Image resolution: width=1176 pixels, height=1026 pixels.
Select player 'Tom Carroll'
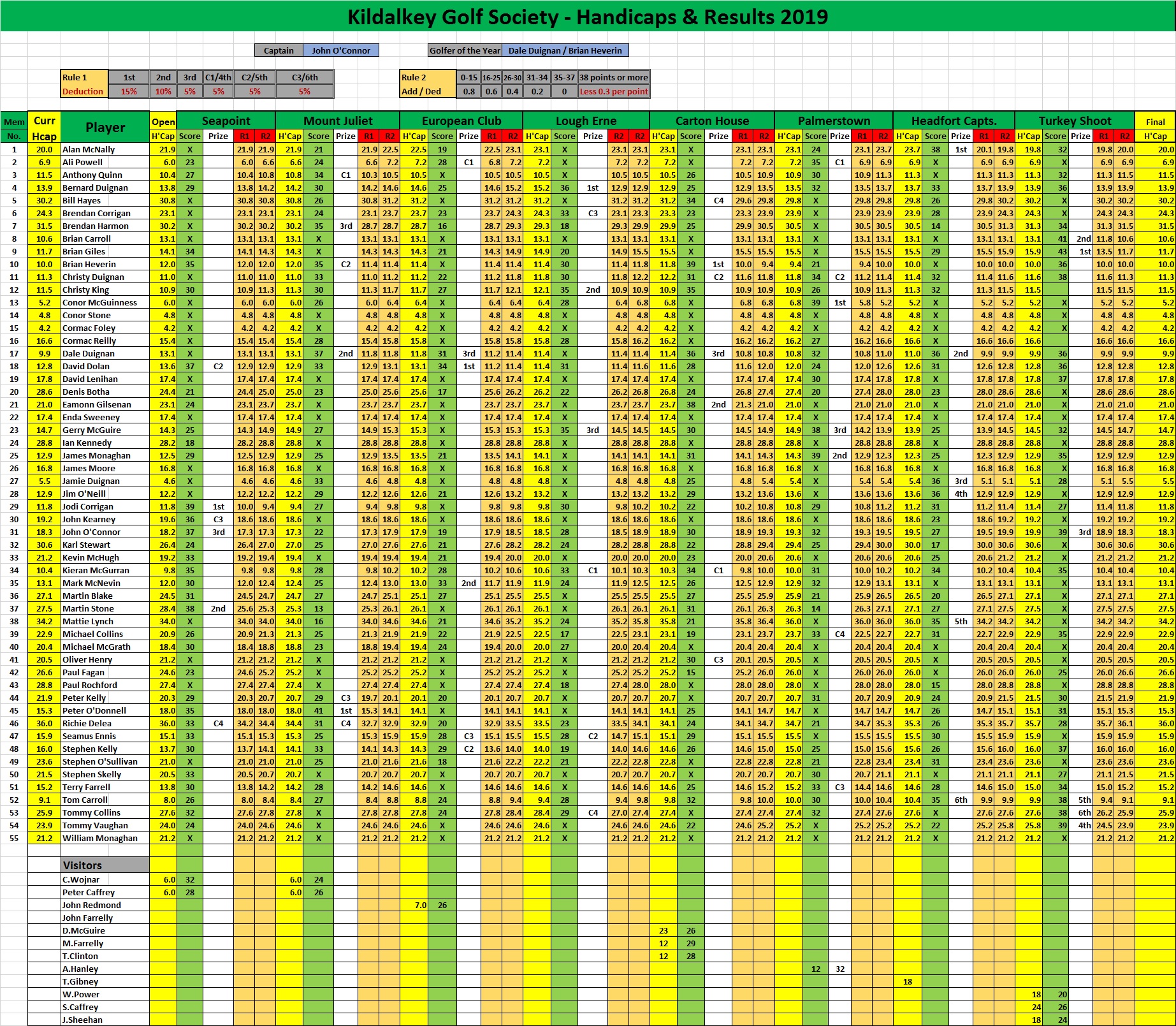tap(105, 800)
